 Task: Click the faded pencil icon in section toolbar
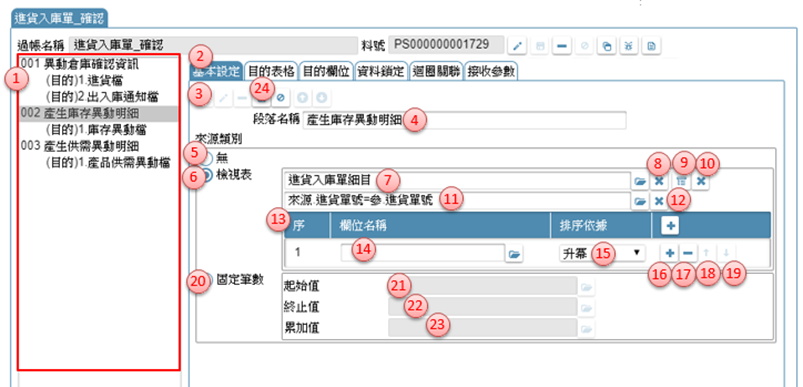(x=223, y=97)
